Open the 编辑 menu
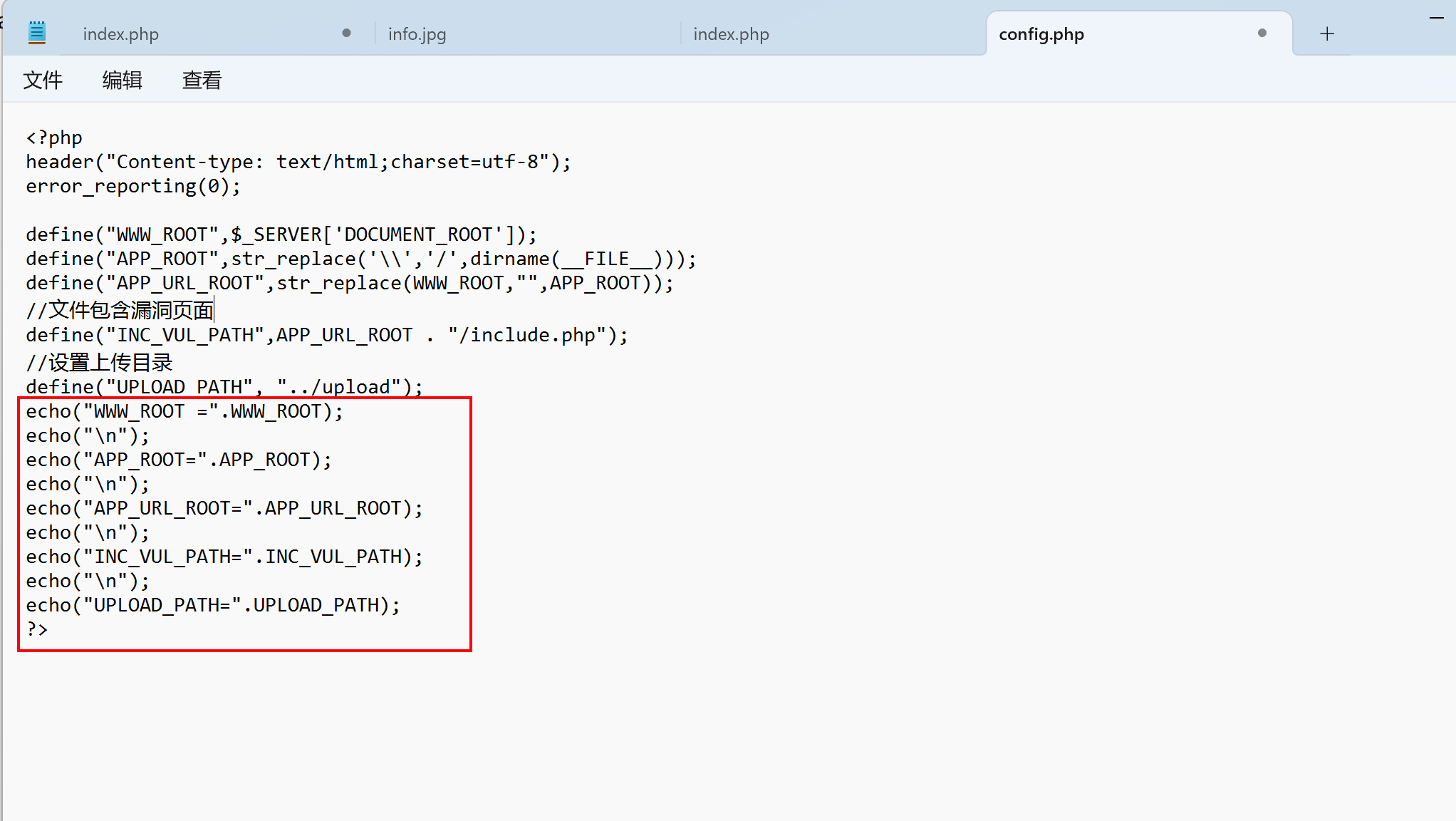 point(123,80)
